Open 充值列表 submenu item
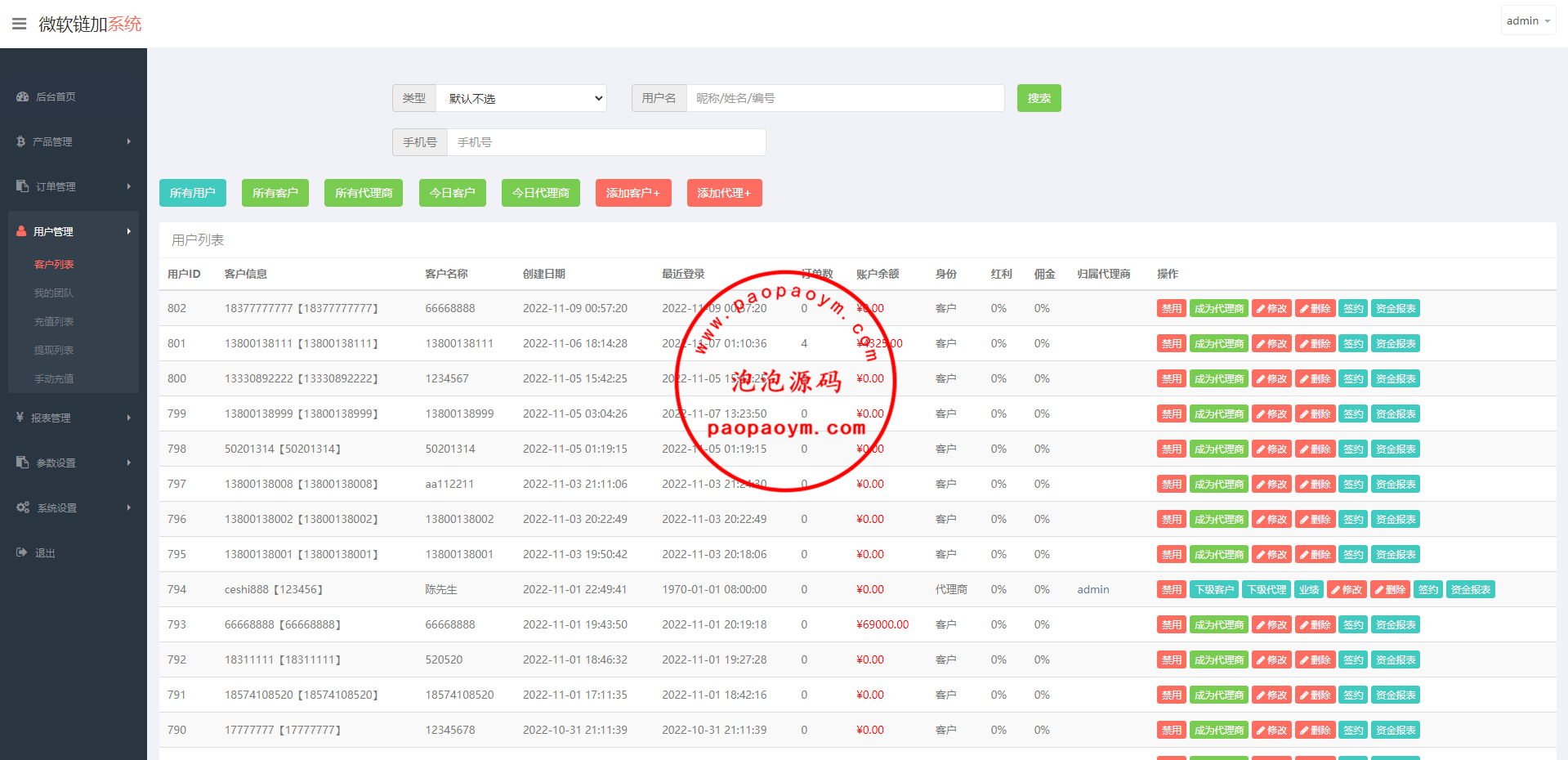Image resolution: width=1568 pixels, height=760 pixels. pyautogui.click(x=54, y=321)
